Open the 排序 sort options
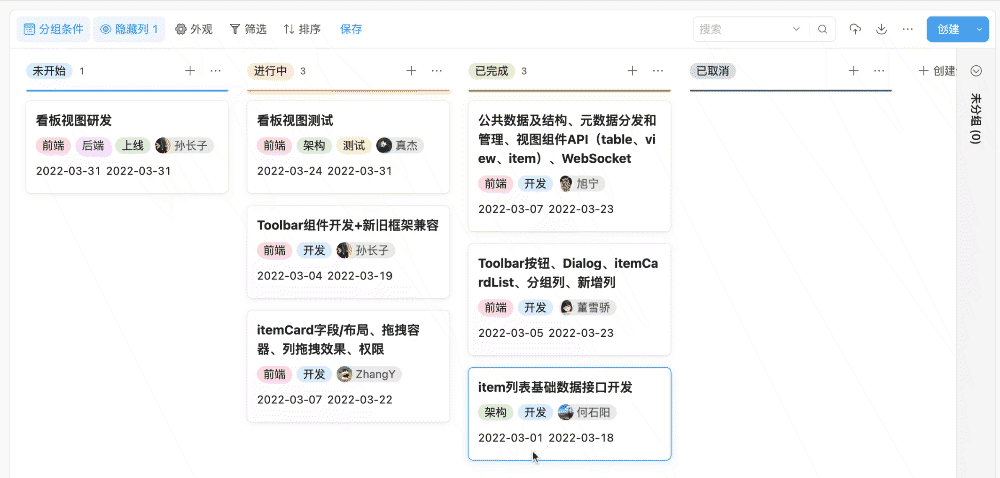Screen dimensions: 1000x478 302,29
